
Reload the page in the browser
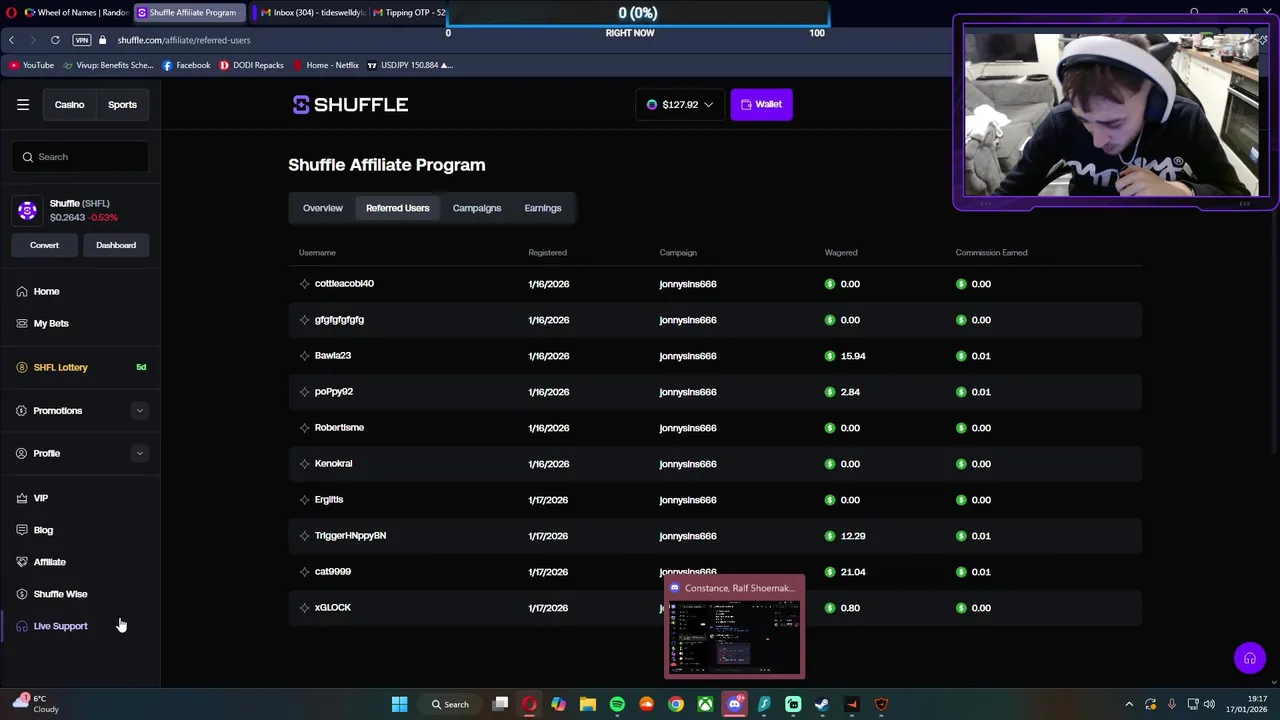pos(55,40)
